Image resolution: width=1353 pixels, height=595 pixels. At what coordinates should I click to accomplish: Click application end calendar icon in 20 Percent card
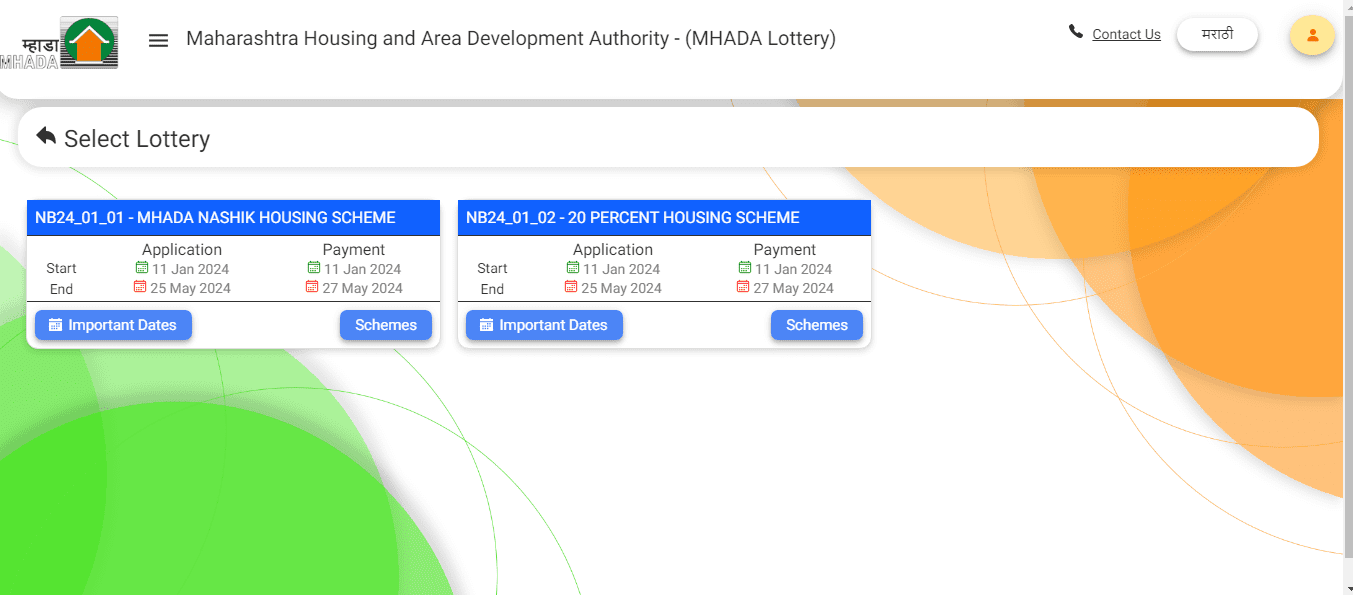pos(571,287)
